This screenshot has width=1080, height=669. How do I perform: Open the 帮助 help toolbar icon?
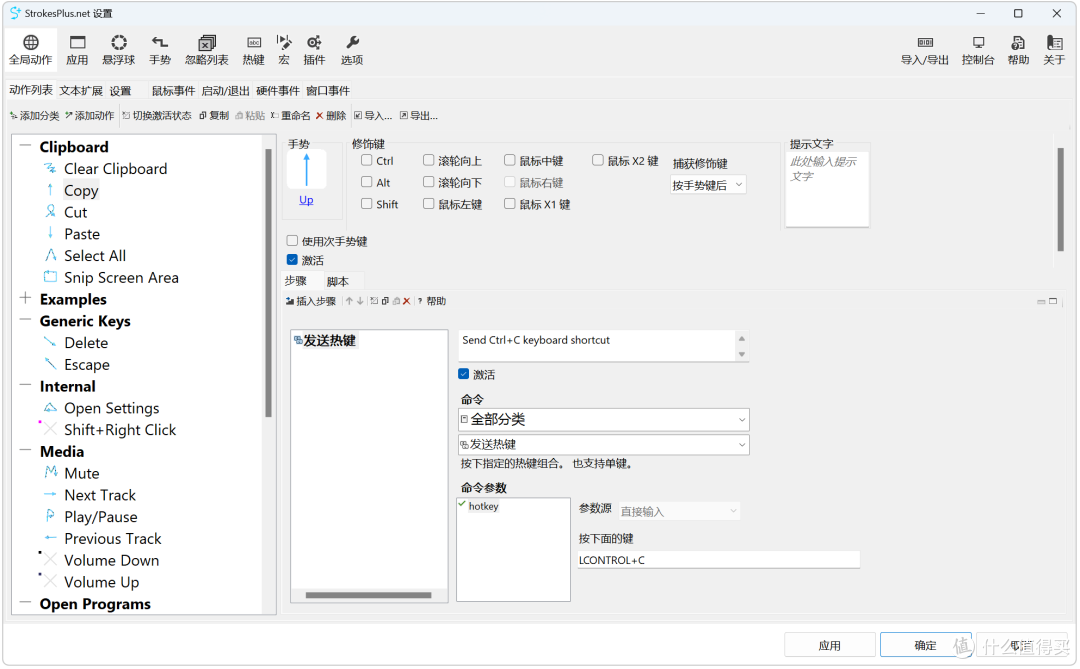pos(1018,50)
